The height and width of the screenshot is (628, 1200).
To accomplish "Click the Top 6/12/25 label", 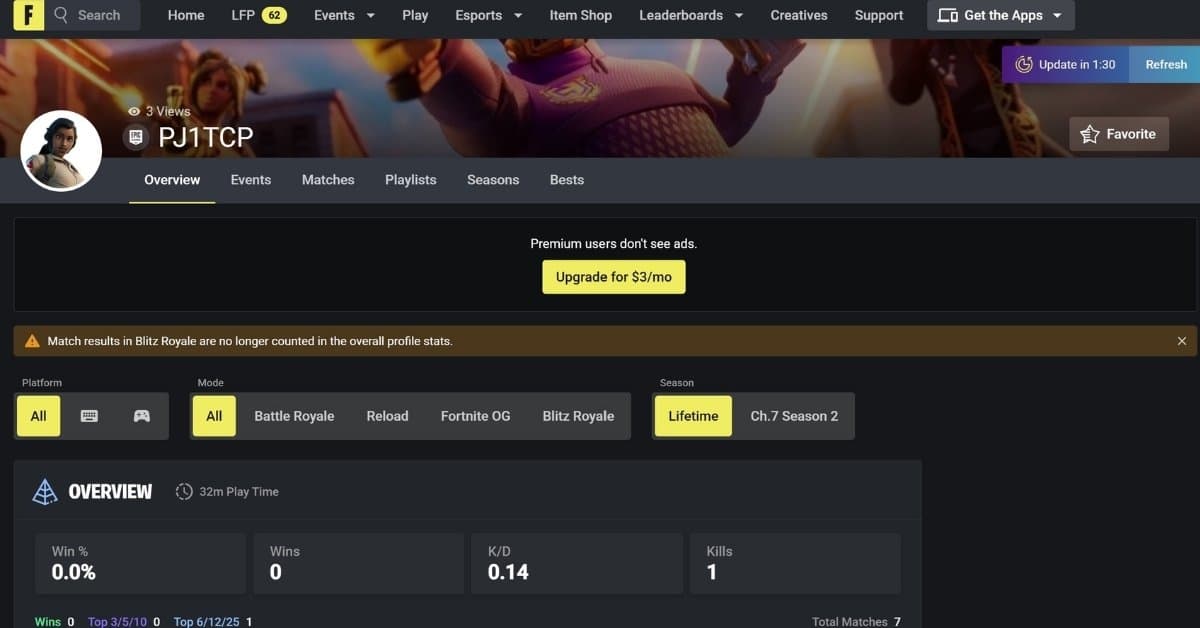I will (x=205, y=622).
